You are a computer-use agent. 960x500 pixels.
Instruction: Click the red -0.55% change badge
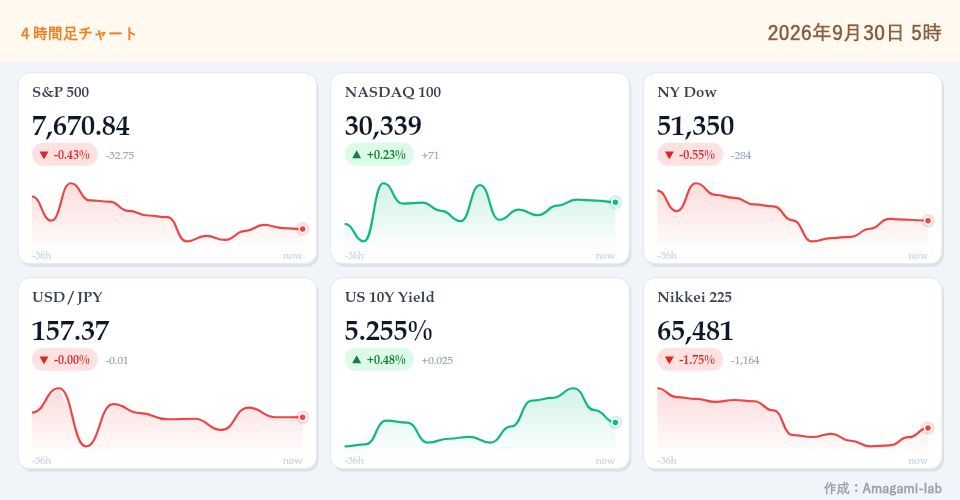click(690, 155)
